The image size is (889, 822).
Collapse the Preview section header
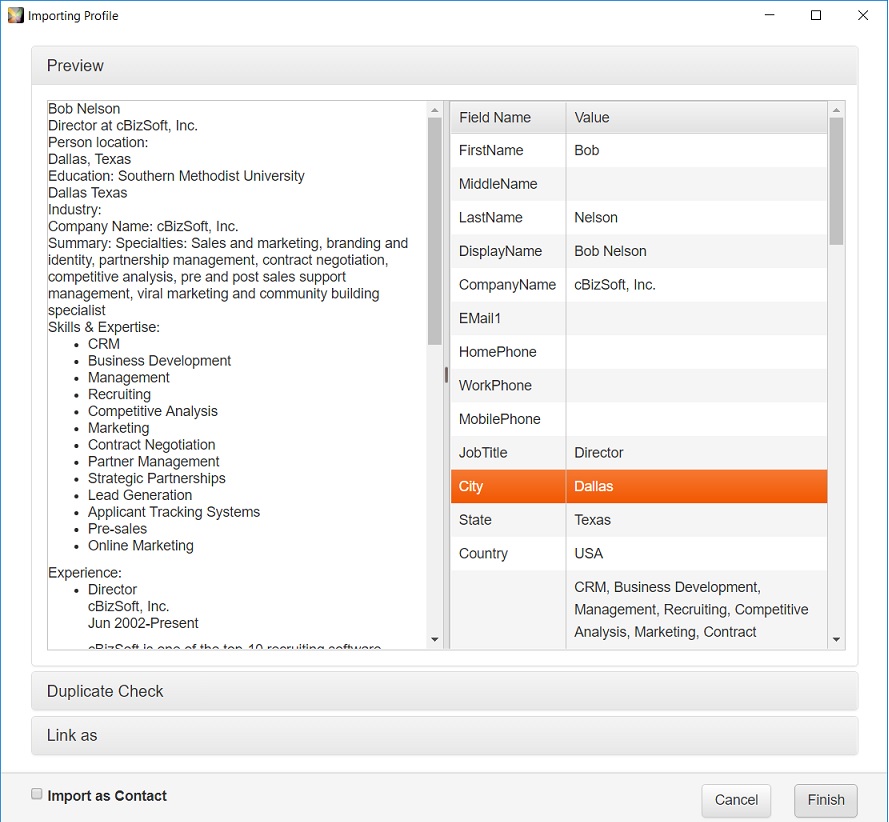click(444, 66)
